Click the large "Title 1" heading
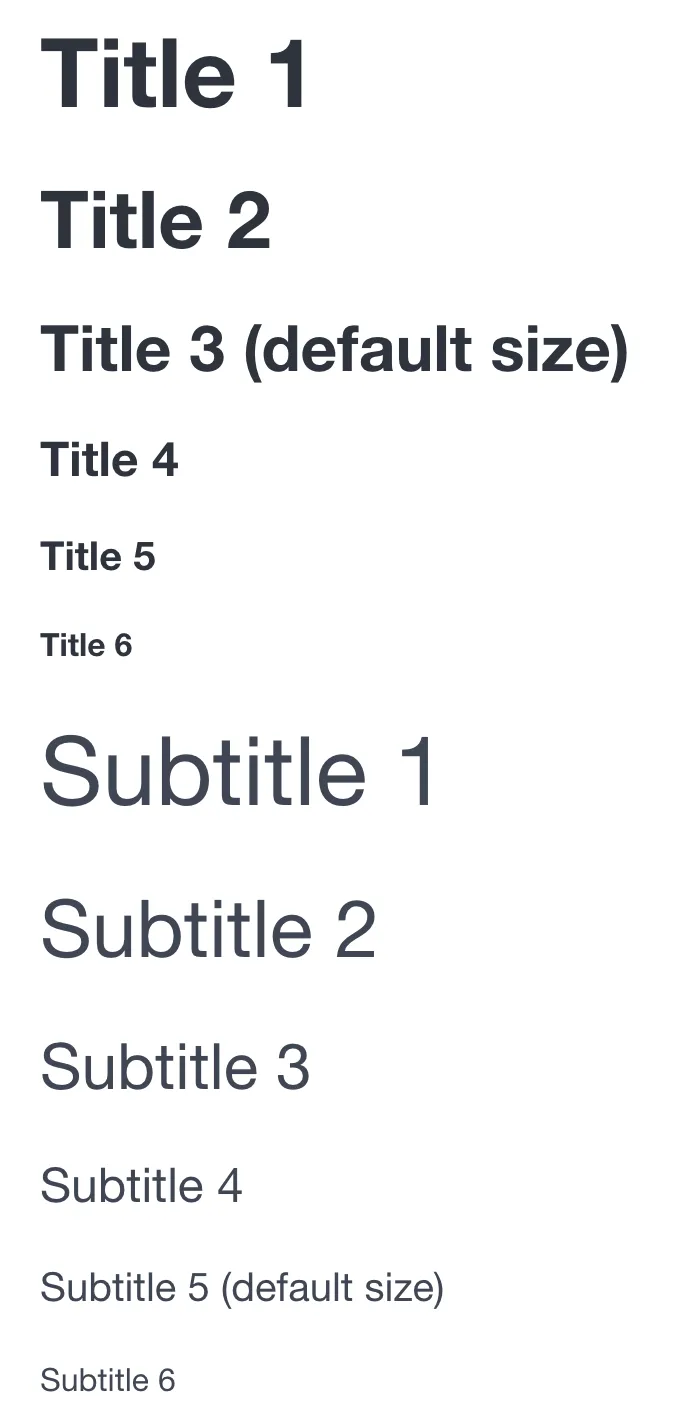Screen dimensions: 678x1426 174,75
